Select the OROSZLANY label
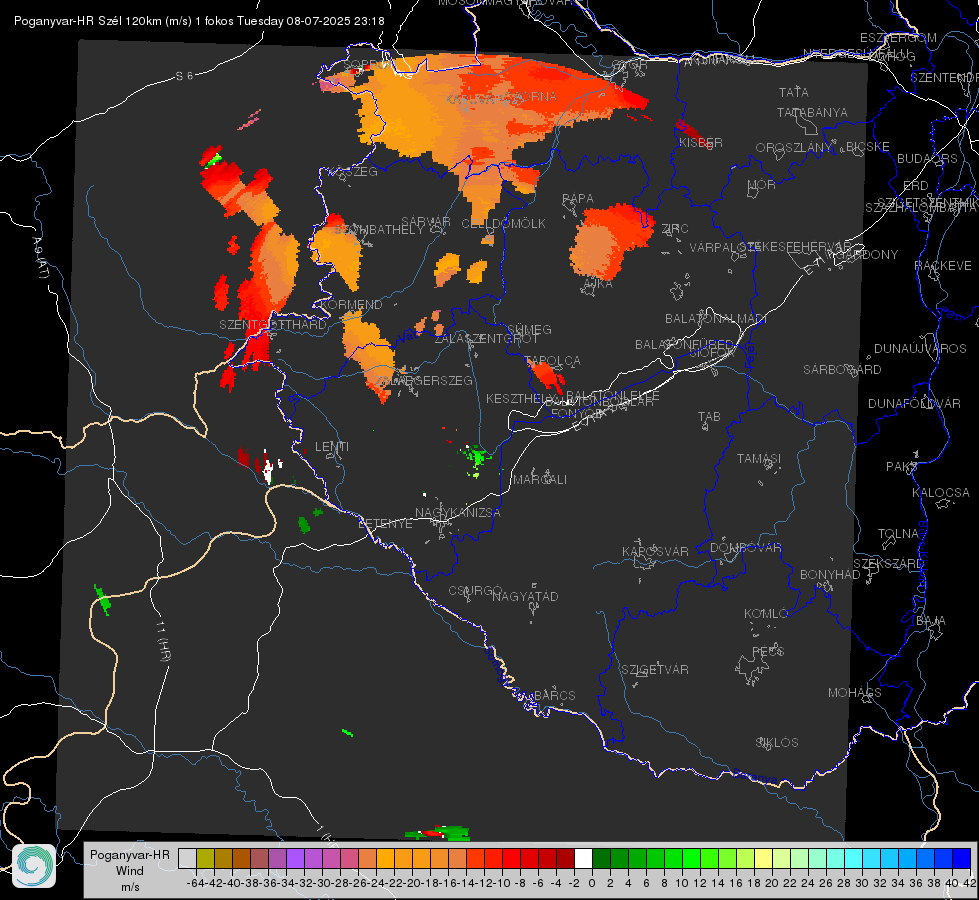979x900 pixels. (x=794, y=148)
